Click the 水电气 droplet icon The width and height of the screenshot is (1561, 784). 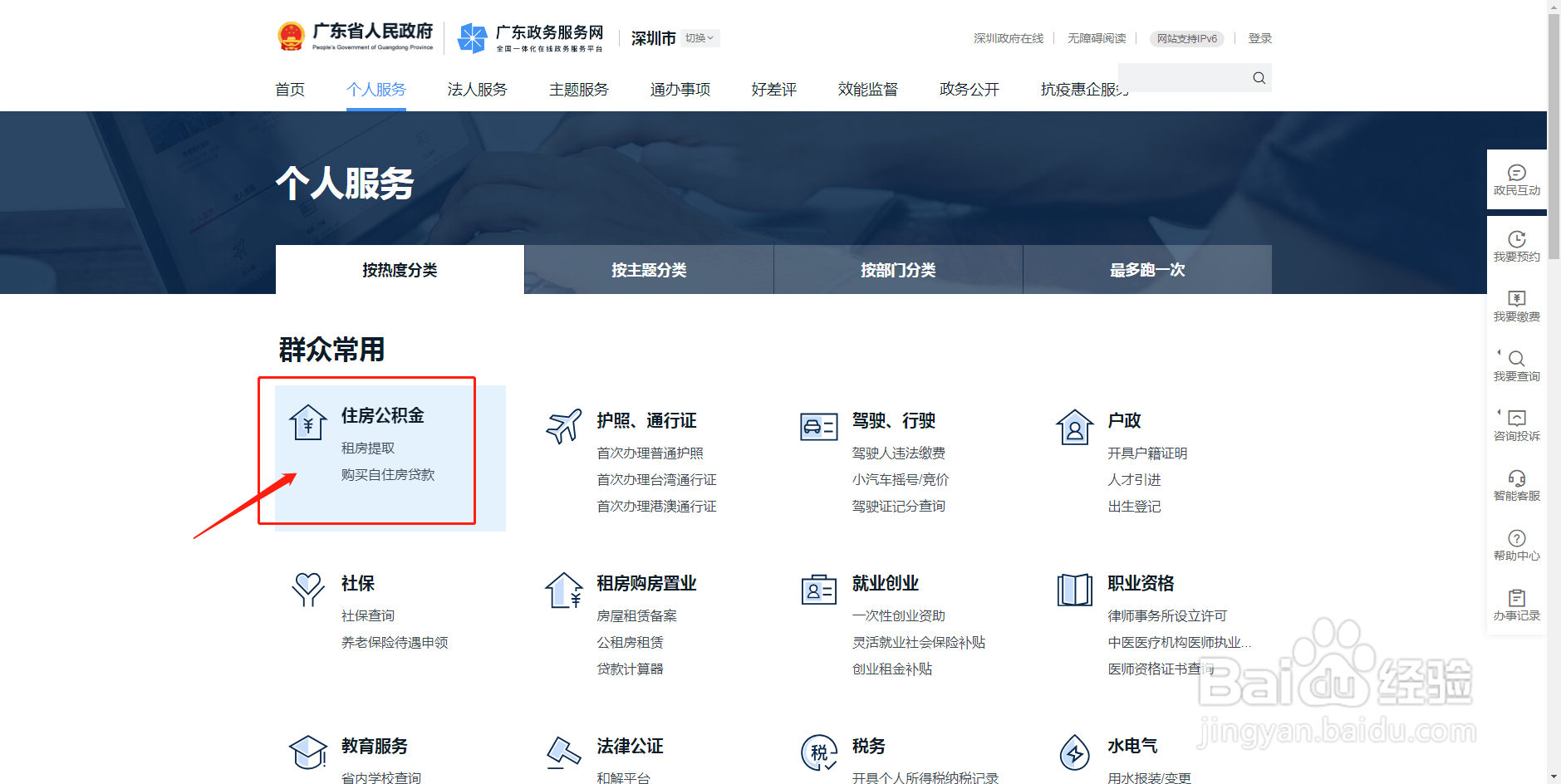click(x=1075, y=752)
